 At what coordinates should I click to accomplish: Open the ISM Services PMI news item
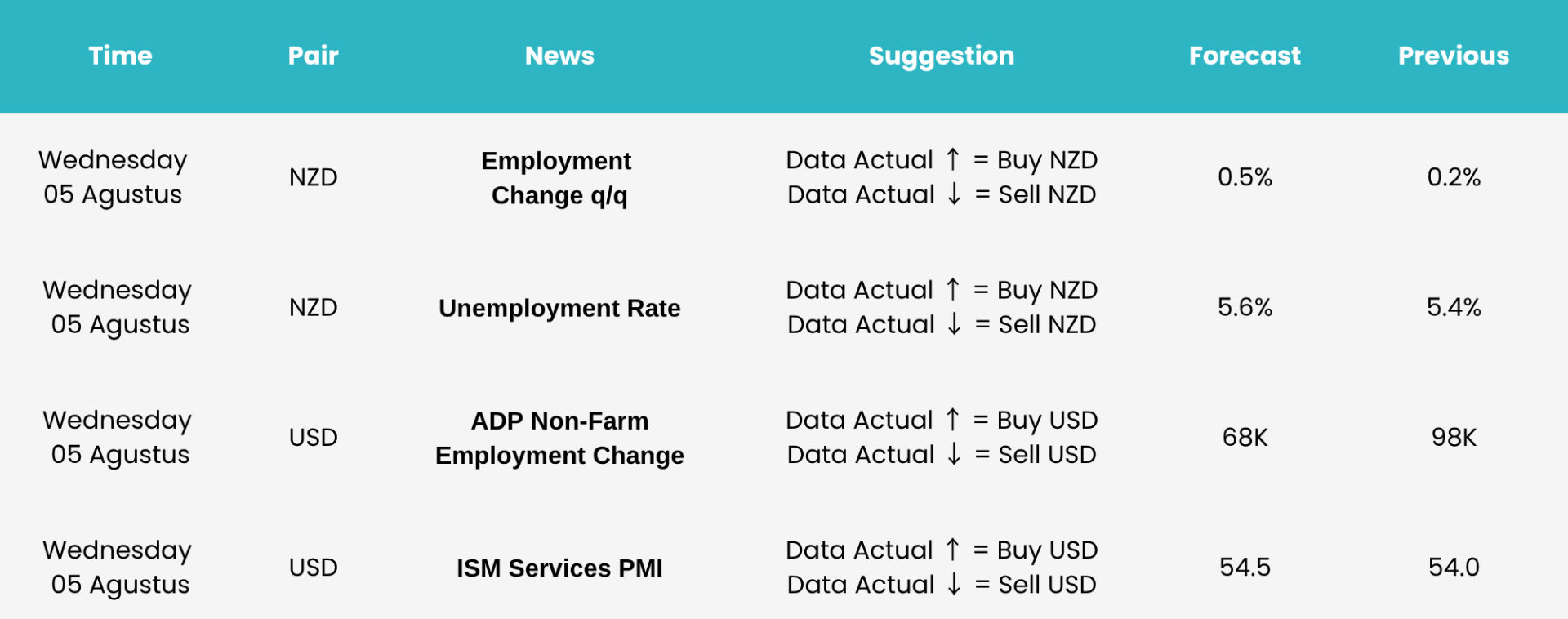point(559,568)
